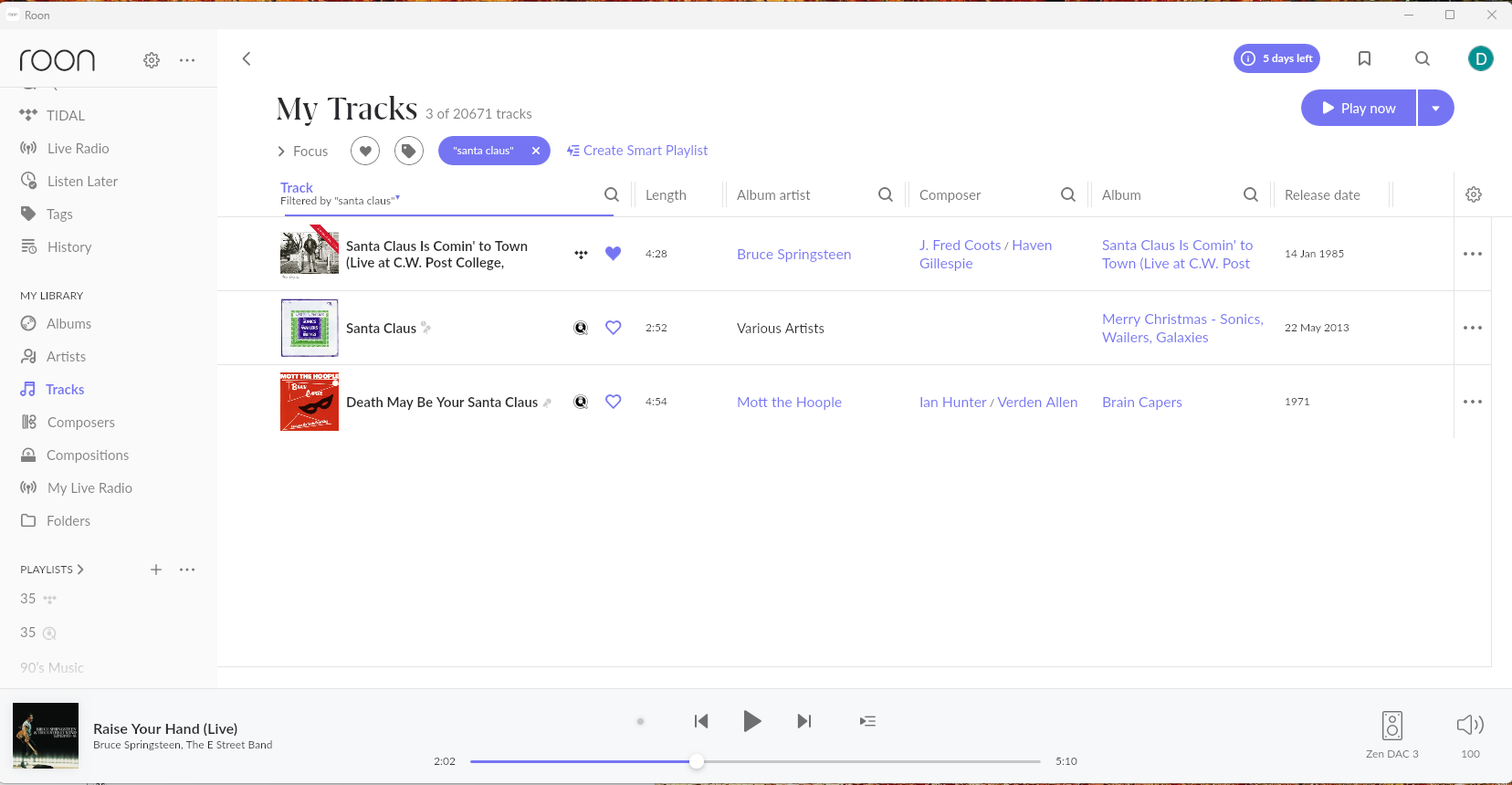Open the play queue icon
The image size is (1512, 785).
click(867, 721)
